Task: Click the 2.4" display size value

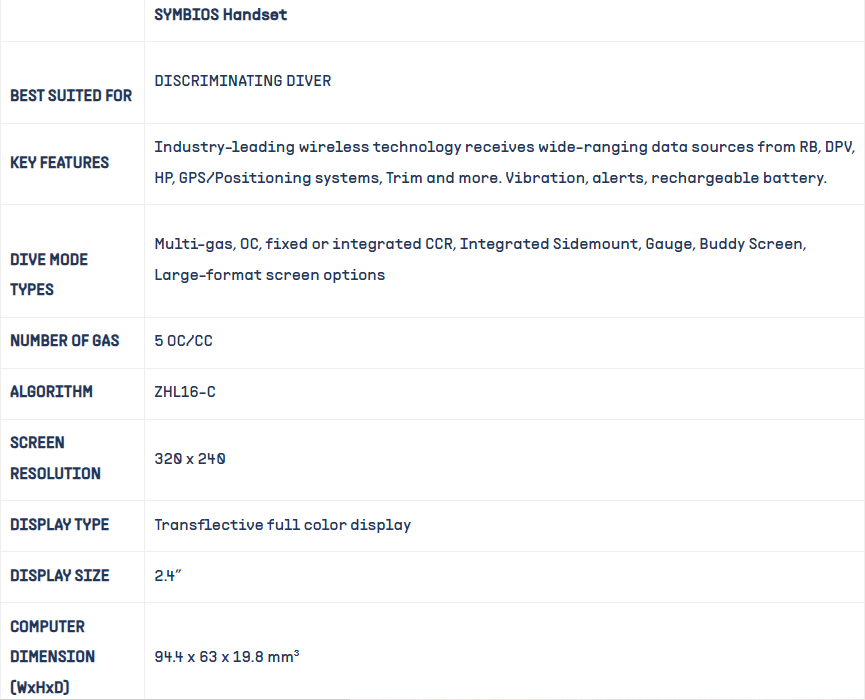Action: click(166, 576)
